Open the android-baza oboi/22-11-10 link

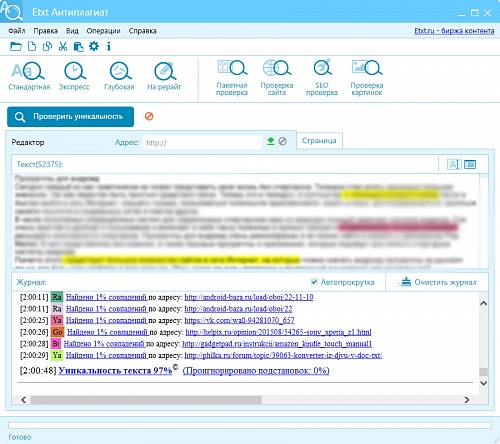coord(249,297)
